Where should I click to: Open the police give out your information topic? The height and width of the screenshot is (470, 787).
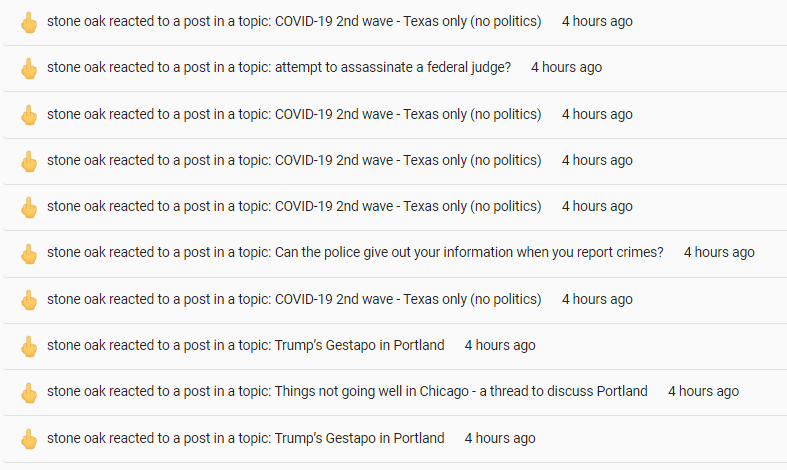pyautogui.click(x=469, y=253)
